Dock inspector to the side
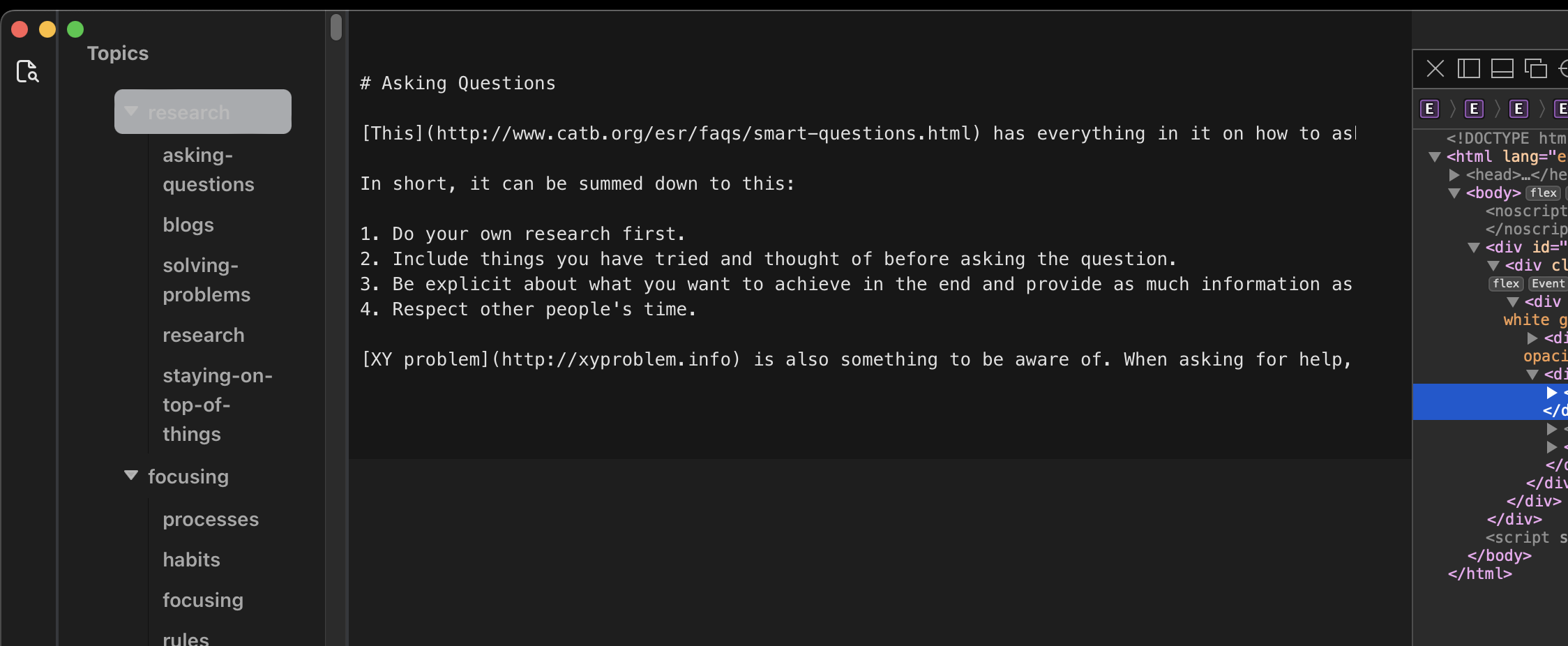Image resolution: width=1568 pixels, height=646 pixels. [x=1468, y=68]
